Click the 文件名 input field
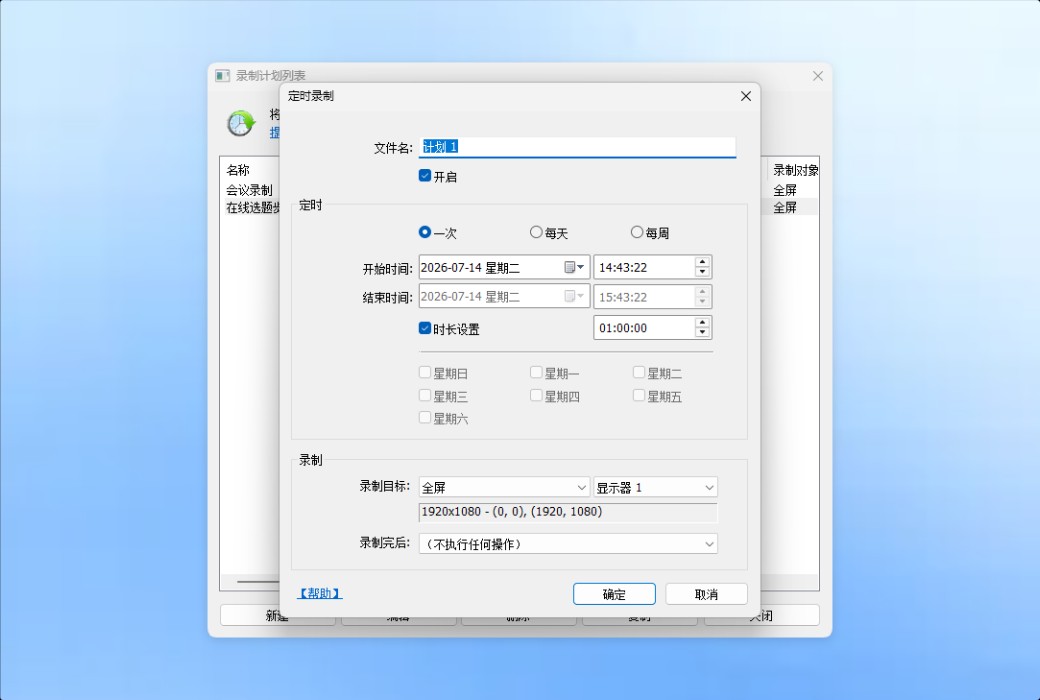 coord(577,147)
